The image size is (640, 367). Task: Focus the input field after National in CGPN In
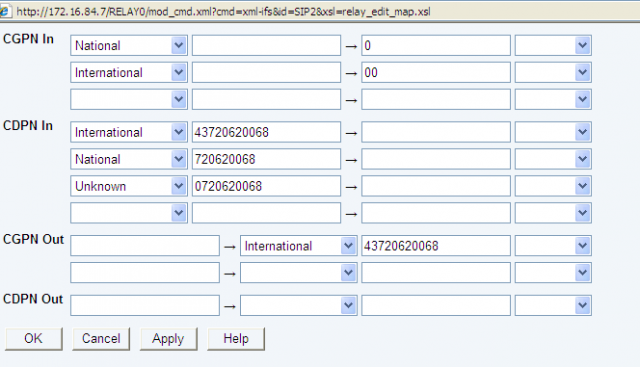point(266,46)
